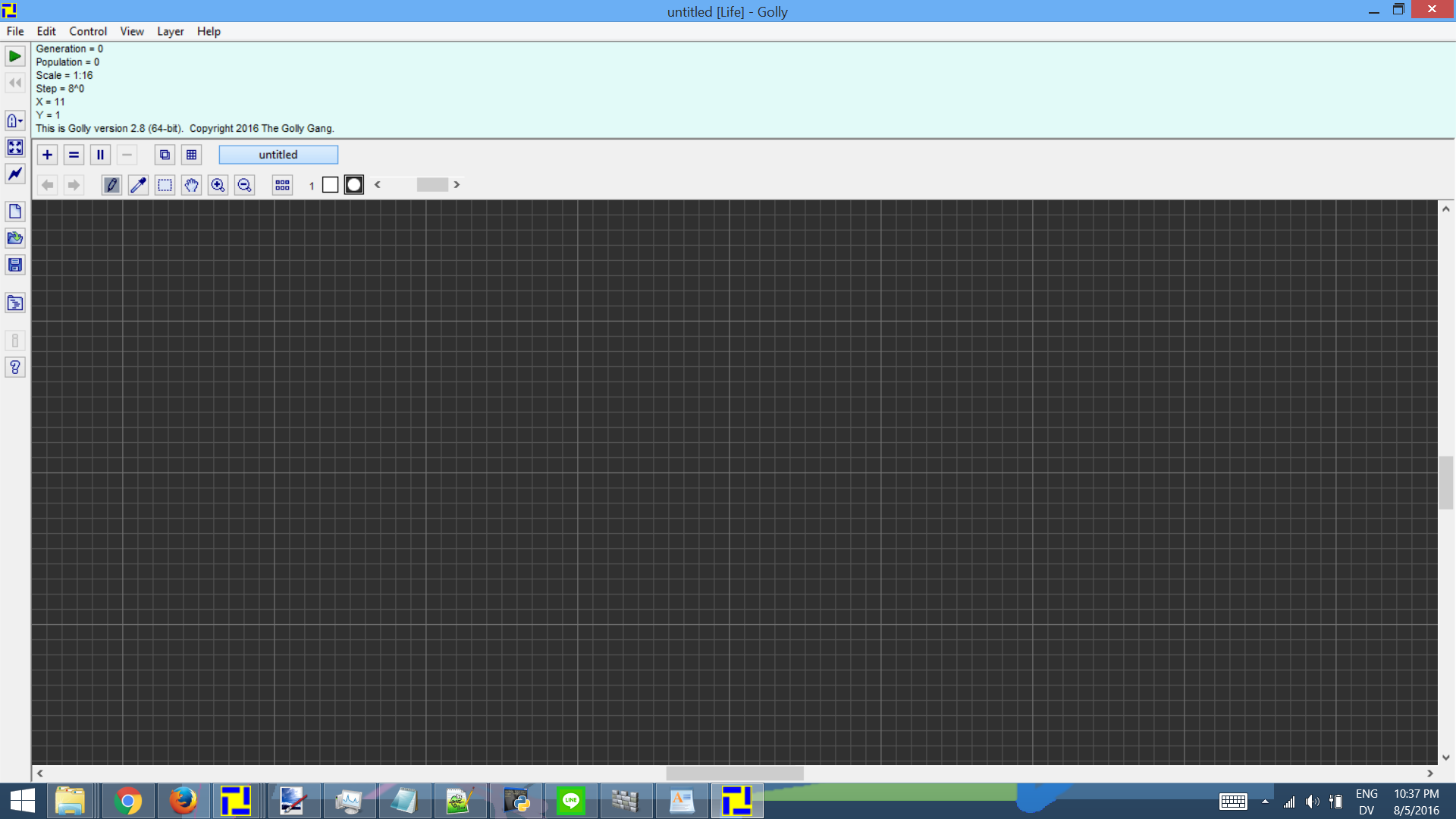1456x819 pixels.
Task: Toggle show all states icon
Action: click(x=282, y=185)
